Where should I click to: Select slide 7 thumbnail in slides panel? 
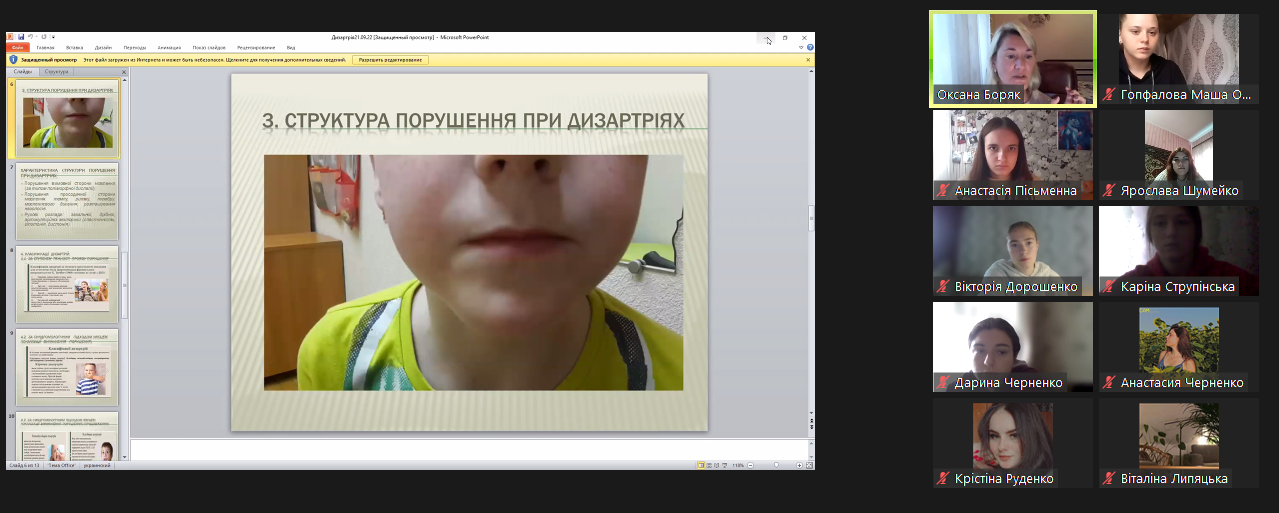coord(67,200)
